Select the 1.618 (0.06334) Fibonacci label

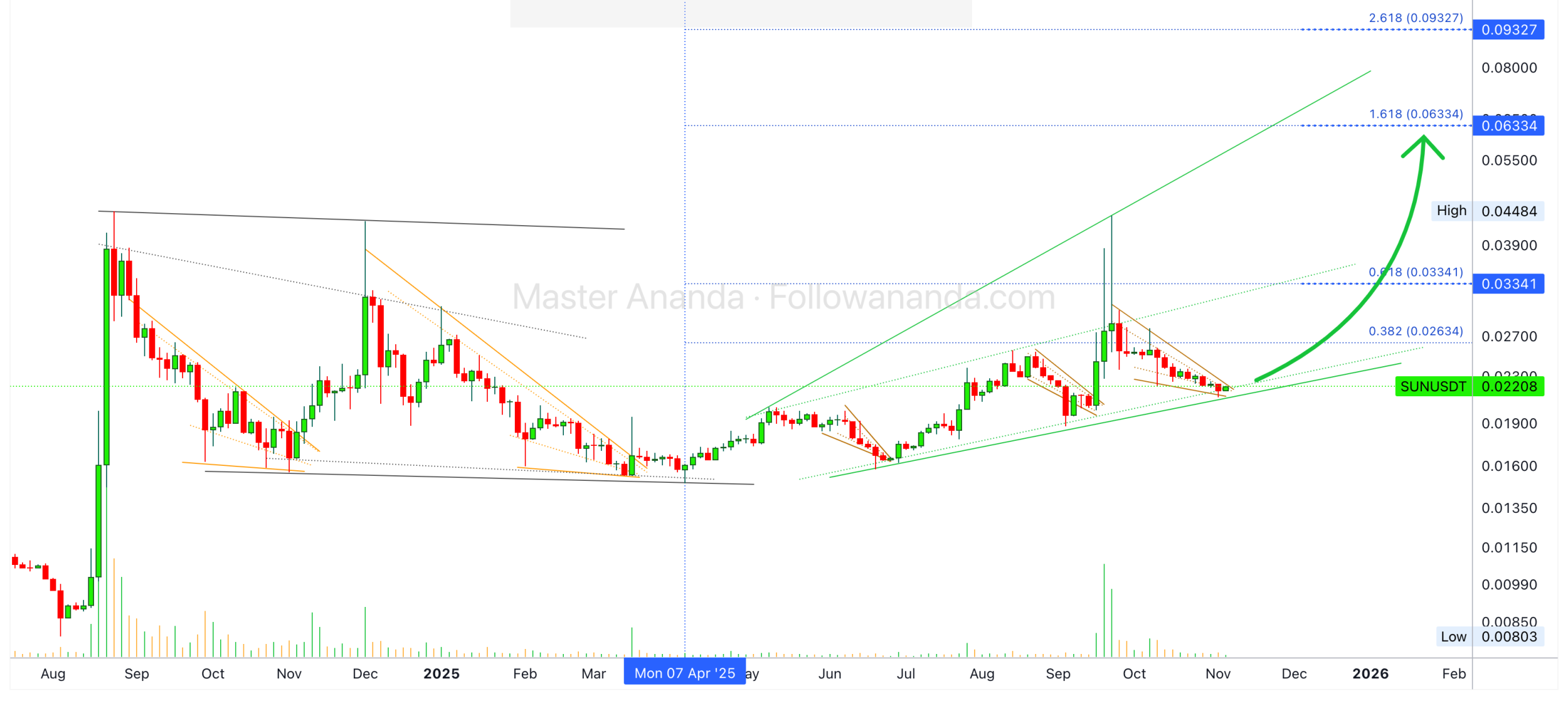click(x=1416, y=114)
